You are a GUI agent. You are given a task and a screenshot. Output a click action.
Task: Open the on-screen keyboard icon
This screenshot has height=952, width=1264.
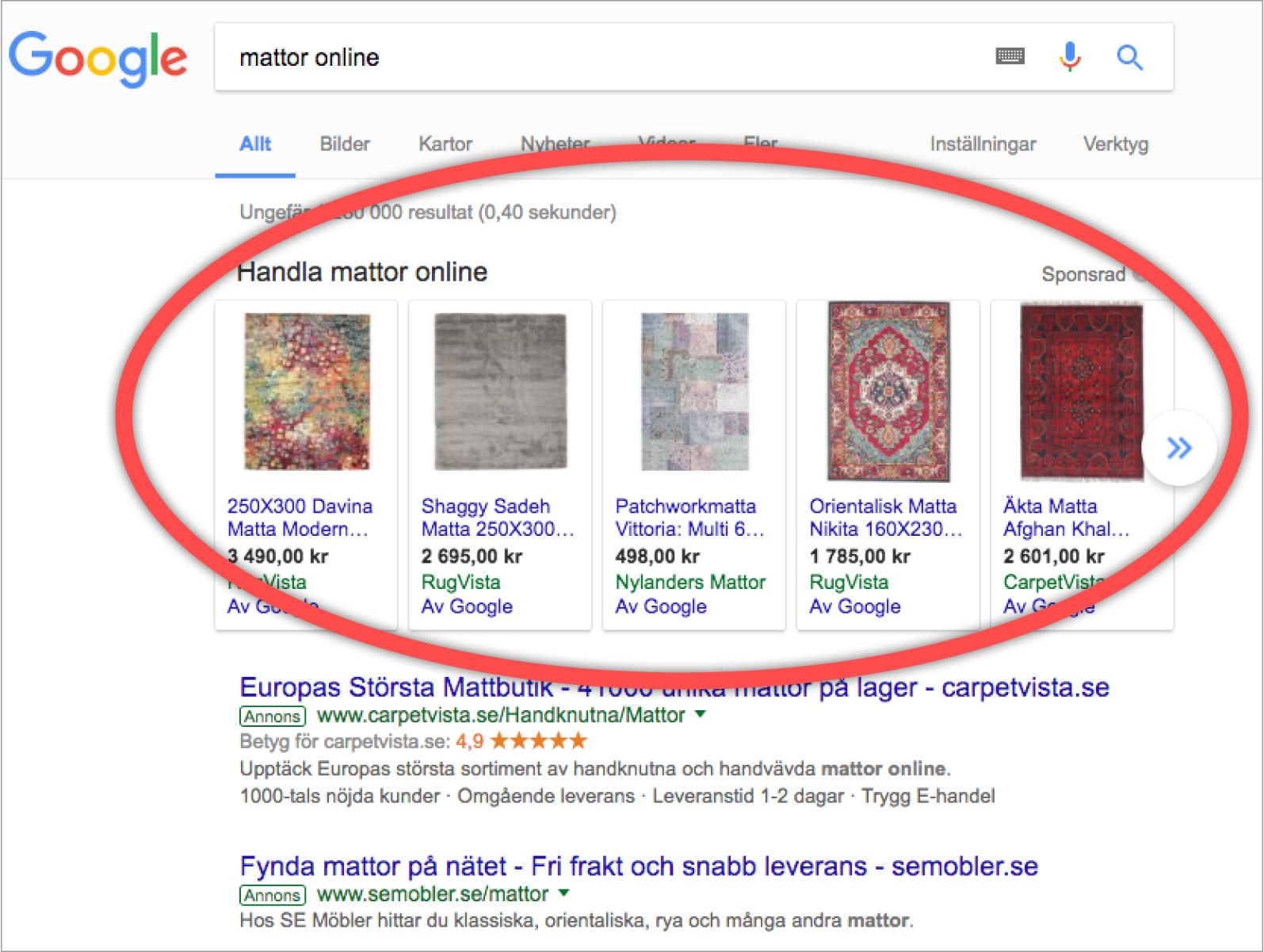click(x=1010, y=56)
